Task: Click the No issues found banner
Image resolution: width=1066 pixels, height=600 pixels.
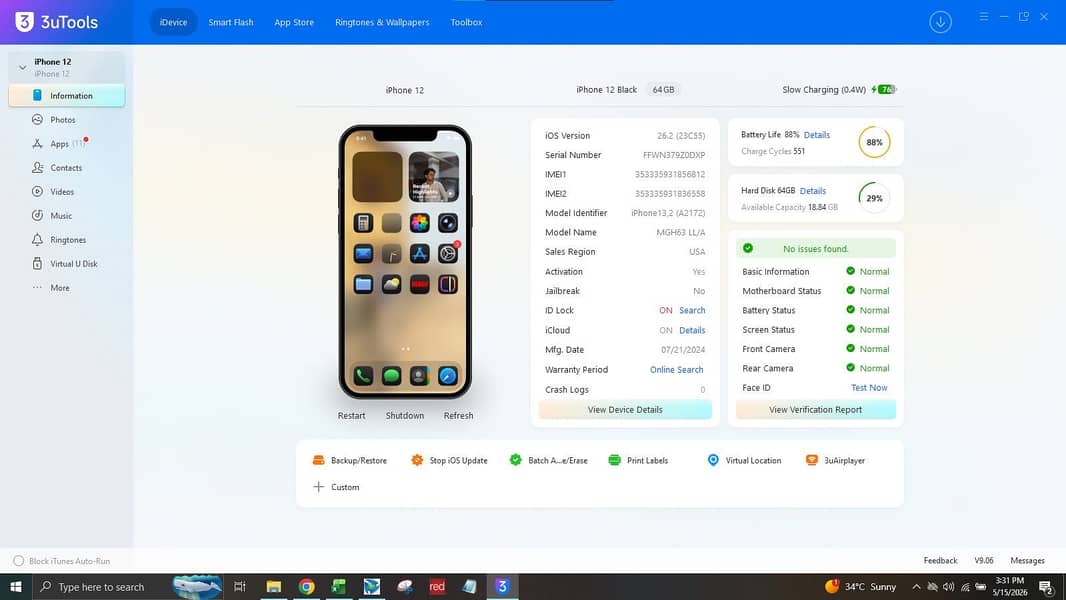Action: [x=816, y=249]
